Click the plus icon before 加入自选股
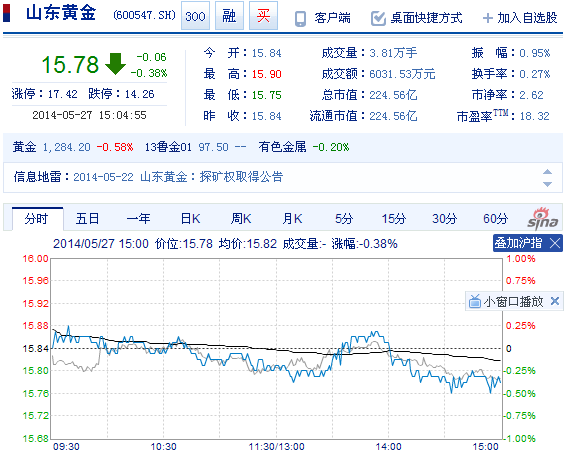This screenshot has height=454, width=564. click(x=487, y=18)
